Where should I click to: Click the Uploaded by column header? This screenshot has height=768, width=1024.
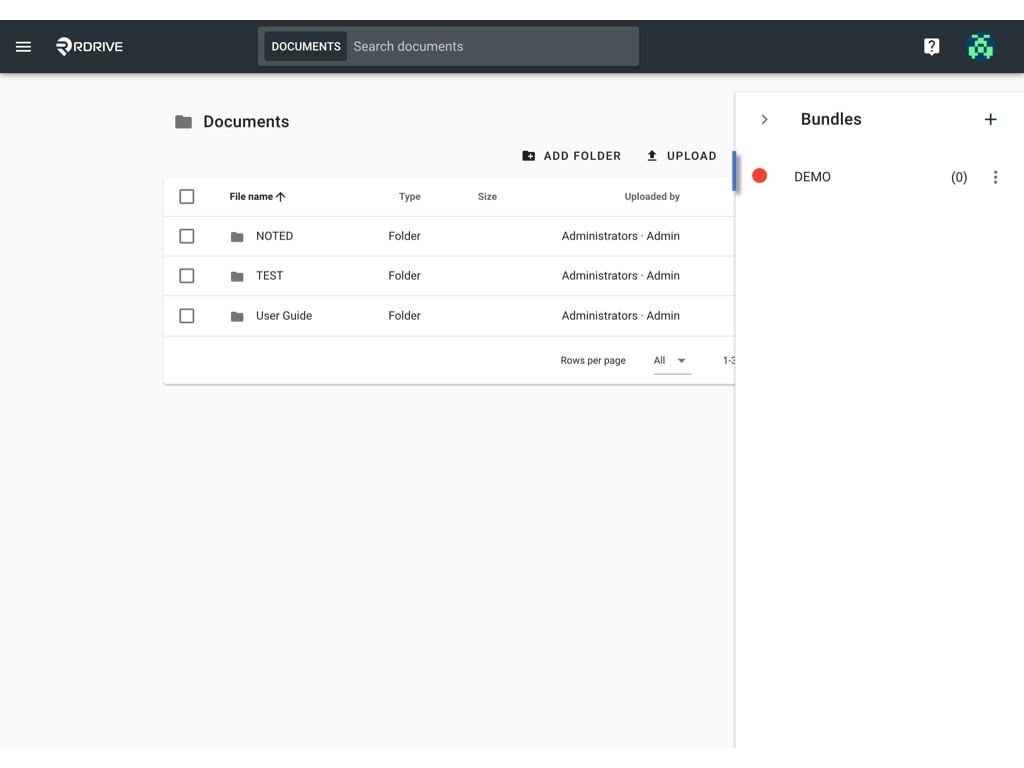pos(652,197)
